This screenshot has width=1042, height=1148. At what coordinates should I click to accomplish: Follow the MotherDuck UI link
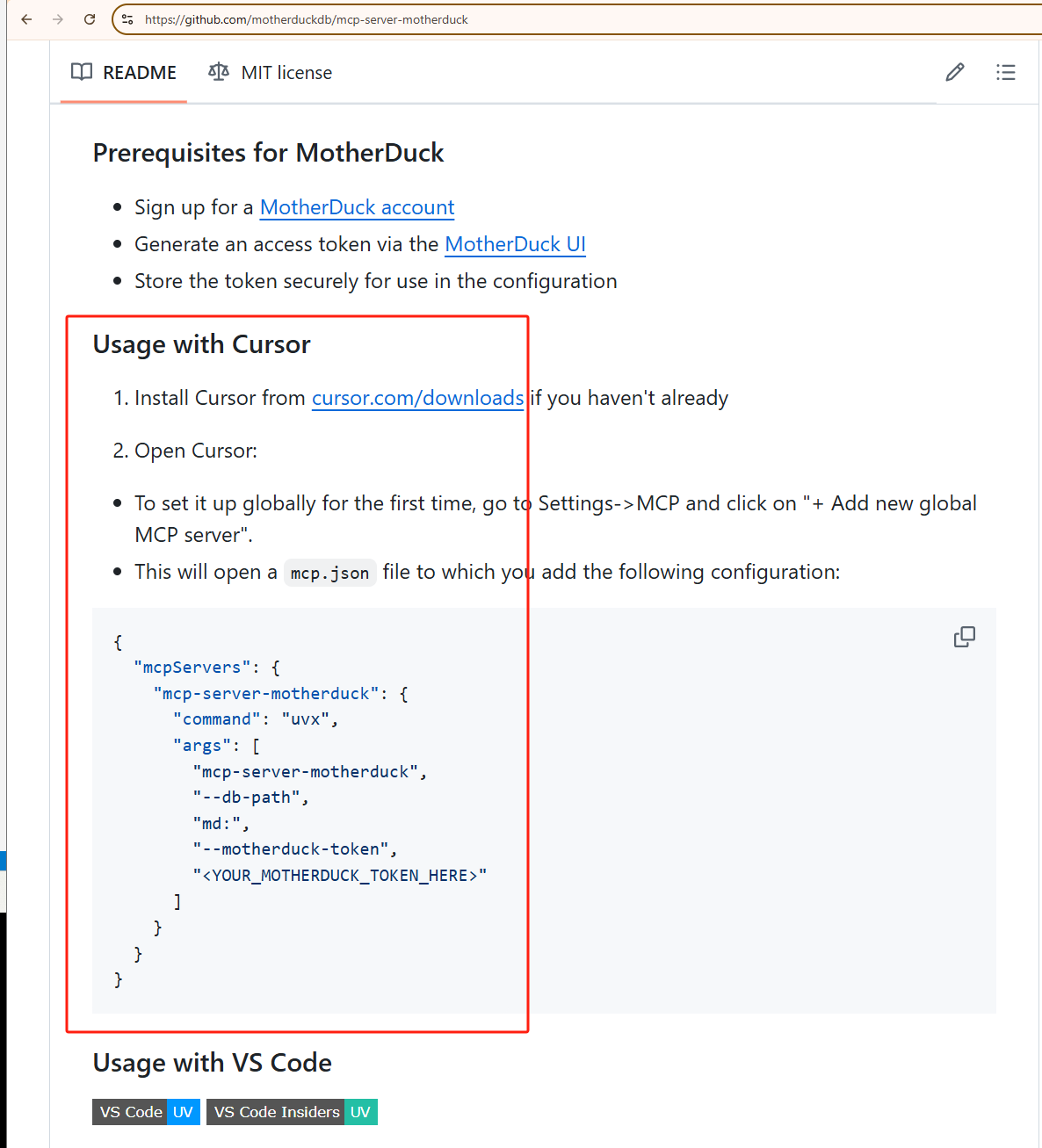click(515, 244)
